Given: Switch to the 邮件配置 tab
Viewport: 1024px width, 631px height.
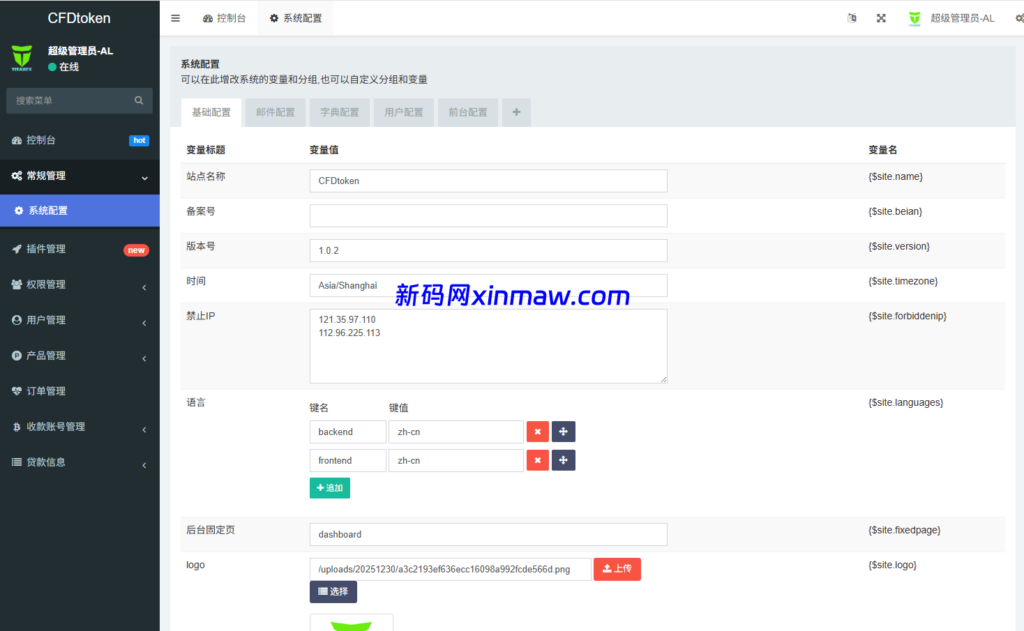Looking at the screenshot, I should click(274, 112).
